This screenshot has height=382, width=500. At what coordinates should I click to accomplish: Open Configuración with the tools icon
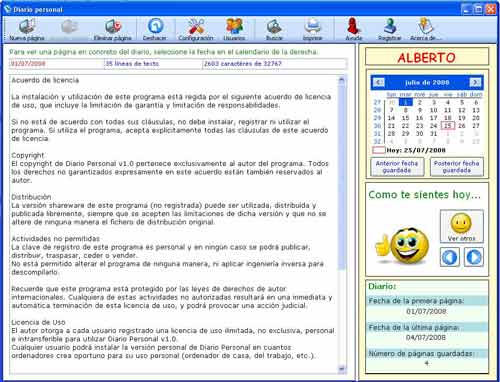point(196,29)
